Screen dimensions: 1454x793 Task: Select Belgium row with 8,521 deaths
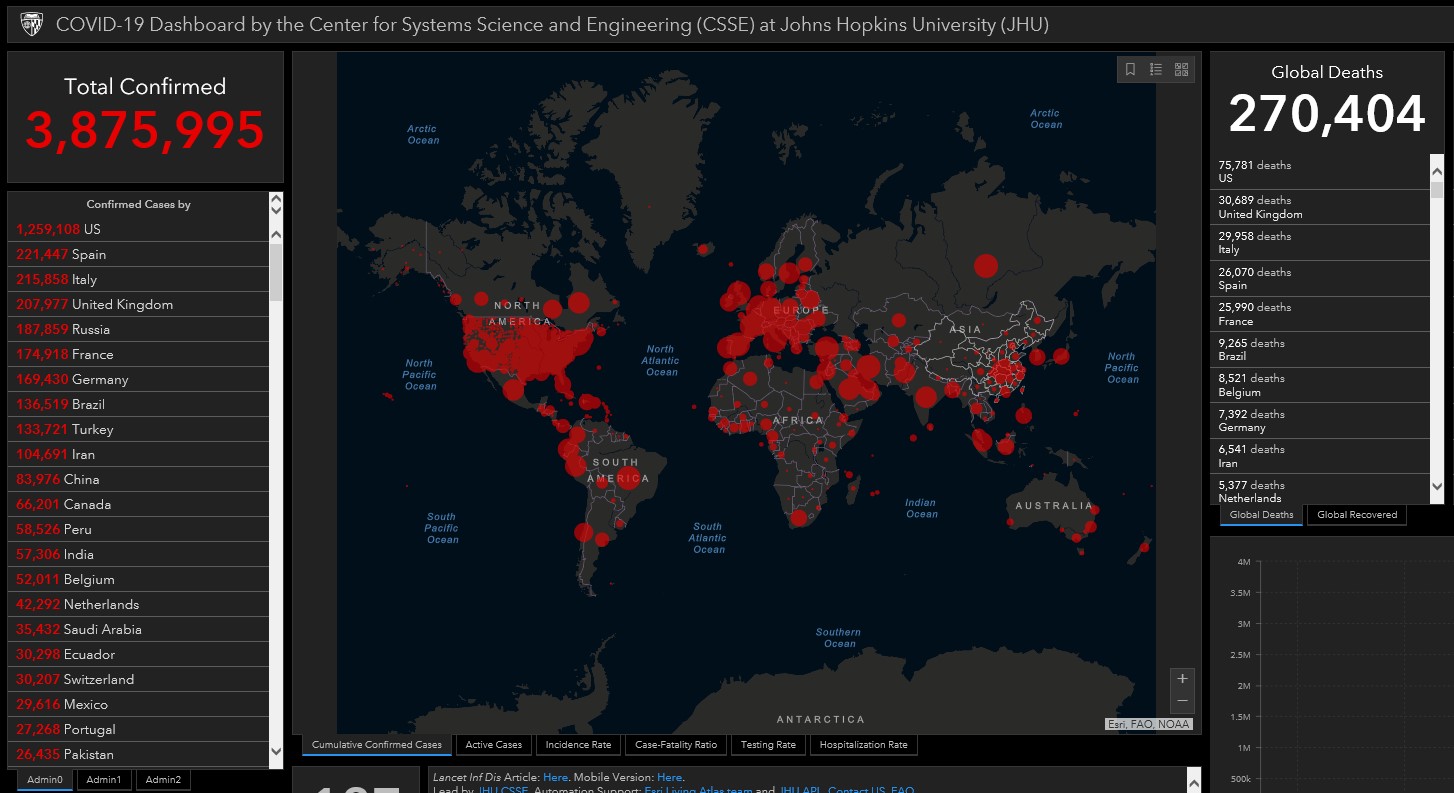pos(1320,385)
